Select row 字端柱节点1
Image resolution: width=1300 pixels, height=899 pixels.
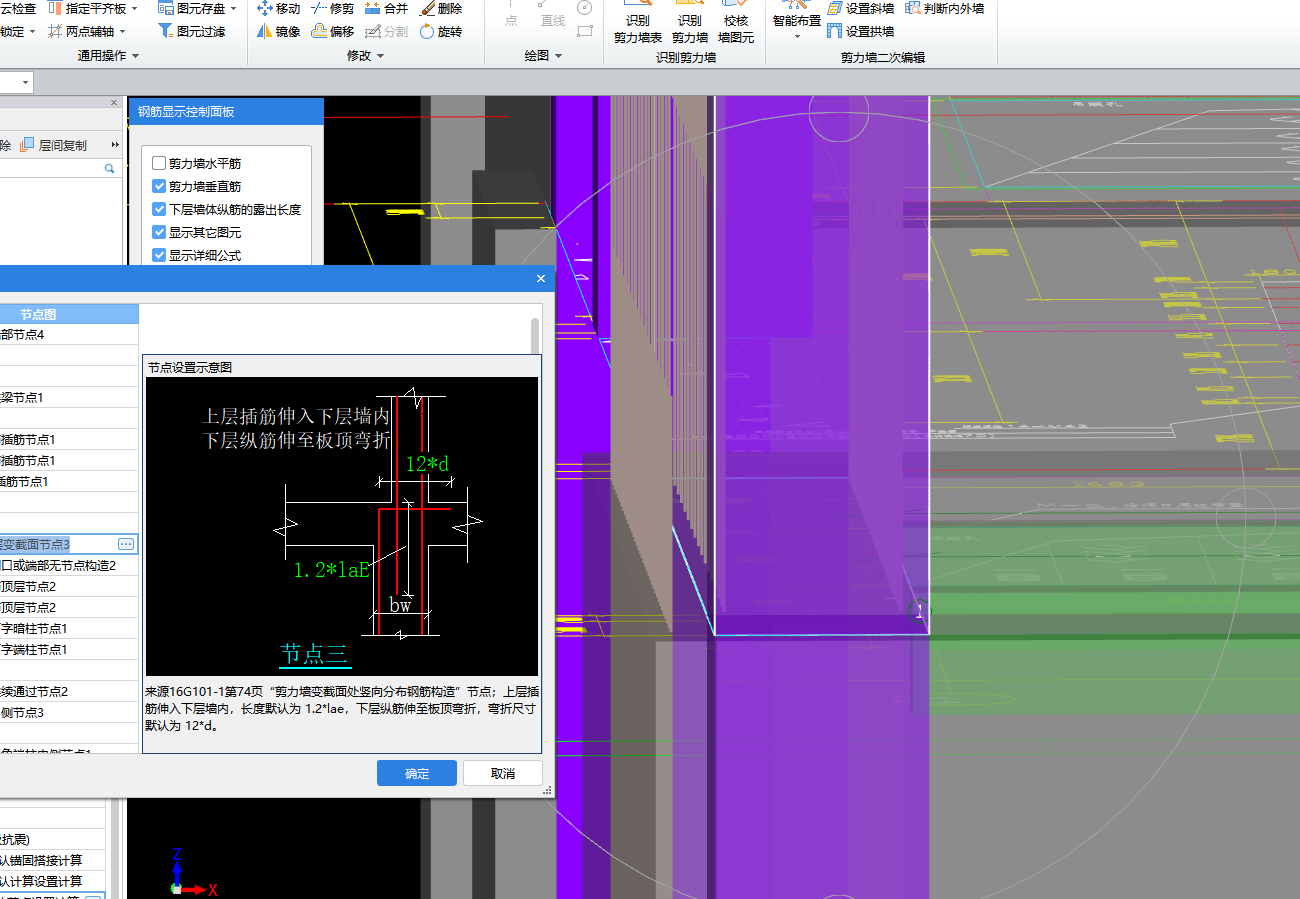coord(69,650)
